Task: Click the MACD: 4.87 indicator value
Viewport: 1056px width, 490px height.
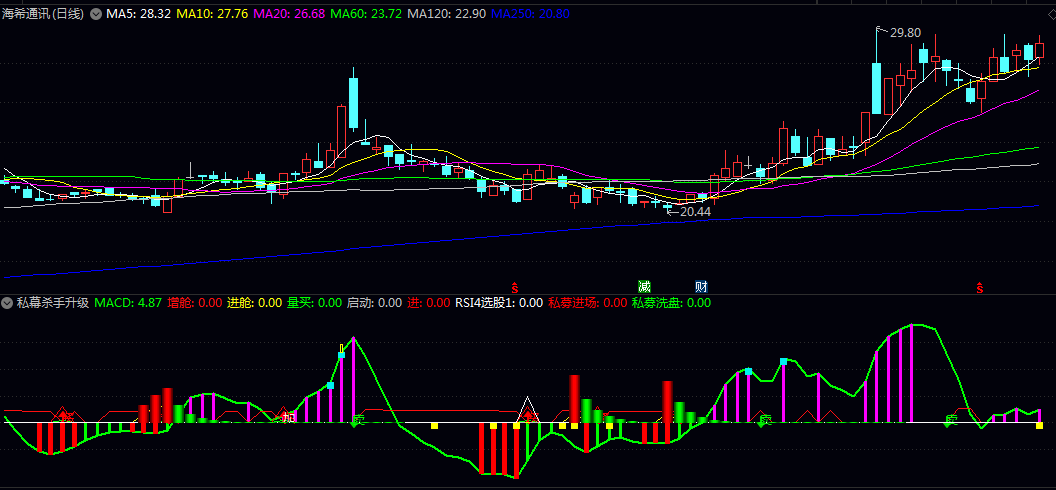Action: click(x=128, y=302)
